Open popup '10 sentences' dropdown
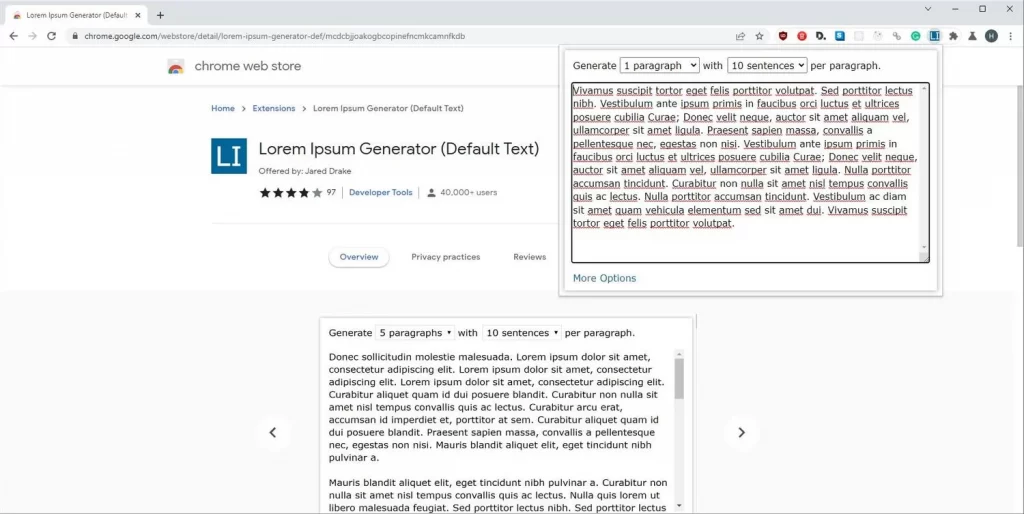This screenshot has height=514, width=1024. (x=767, y=65)
